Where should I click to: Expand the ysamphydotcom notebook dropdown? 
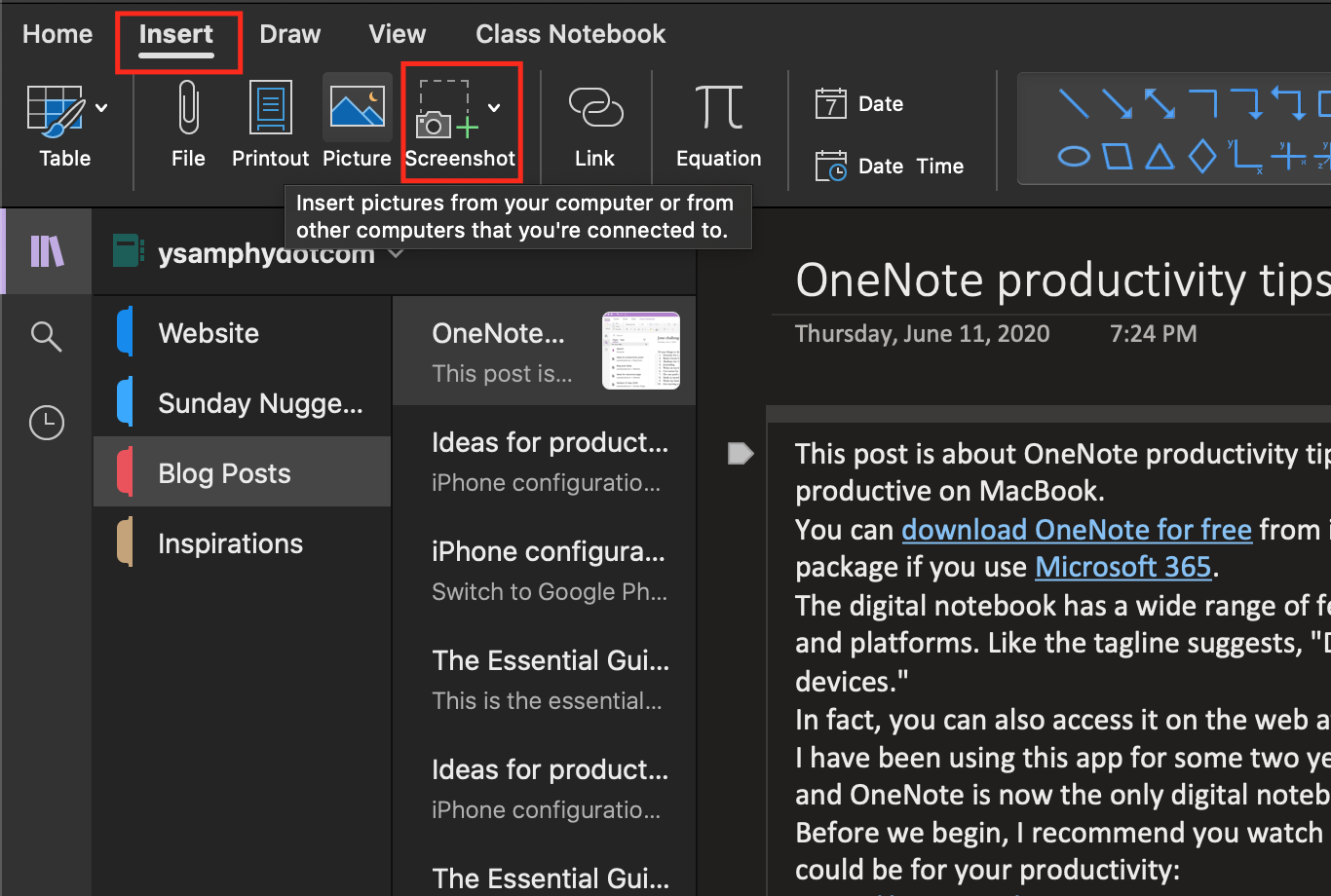396,254
